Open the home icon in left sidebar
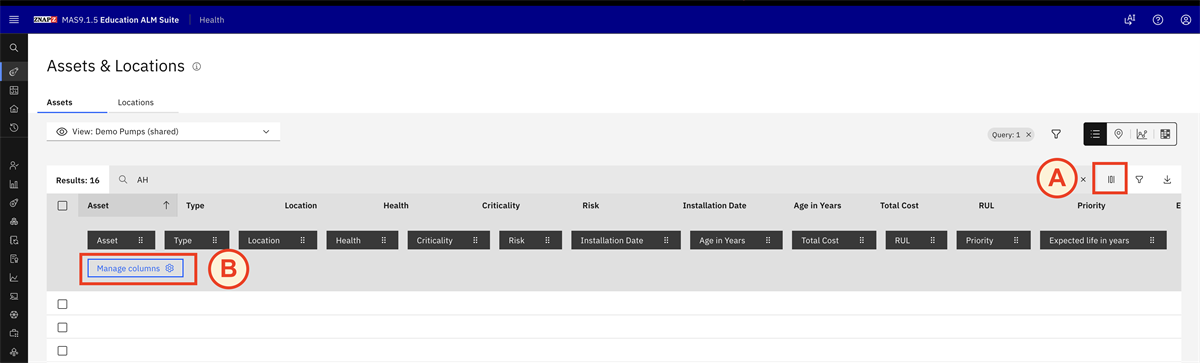The image size is (1200, 363). (14, 108)
